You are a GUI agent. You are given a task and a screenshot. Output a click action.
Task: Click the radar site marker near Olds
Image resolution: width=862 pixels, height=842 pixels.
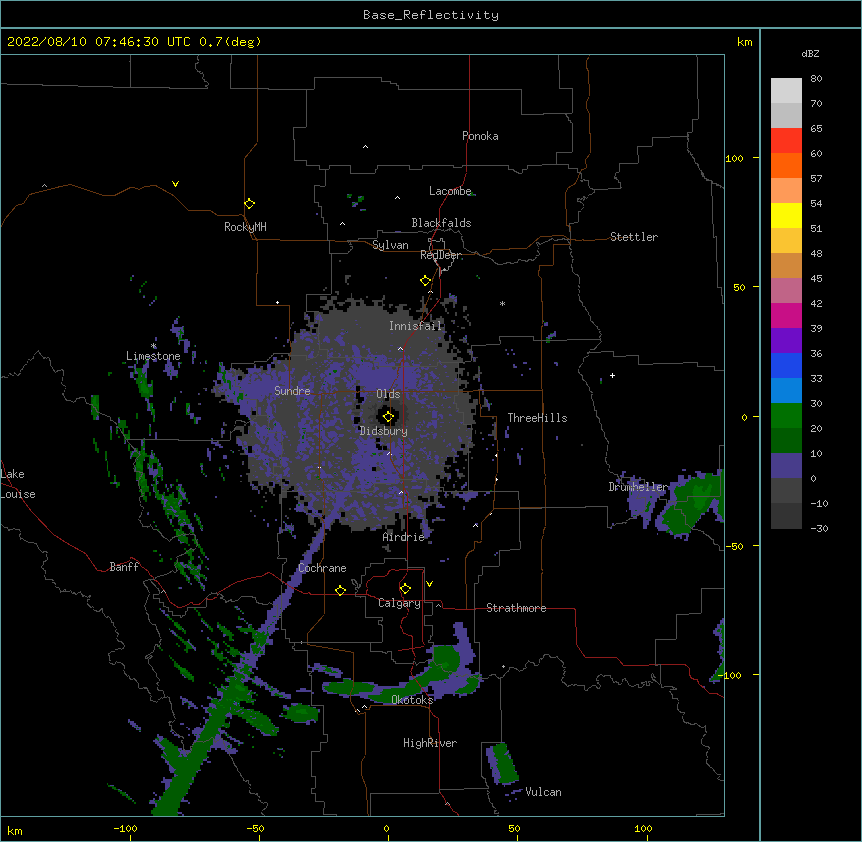point(388,417)
